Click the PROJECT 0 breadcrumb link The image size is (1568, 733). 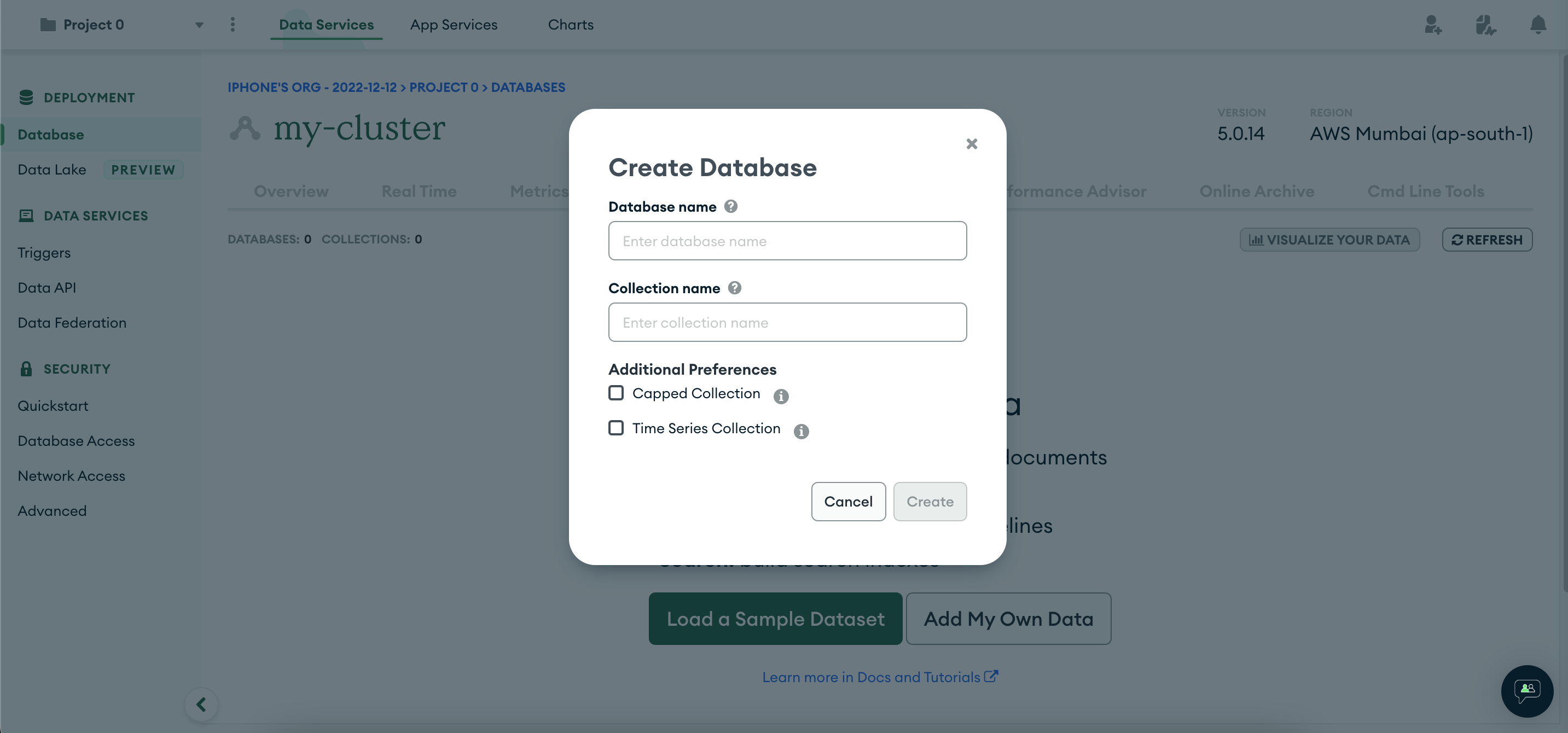click(x=443, y=87)
